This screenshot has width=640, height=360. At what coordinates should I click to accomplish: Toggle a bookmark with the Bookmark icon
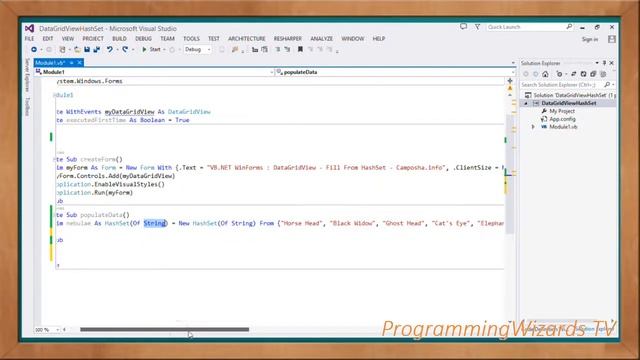300,49
